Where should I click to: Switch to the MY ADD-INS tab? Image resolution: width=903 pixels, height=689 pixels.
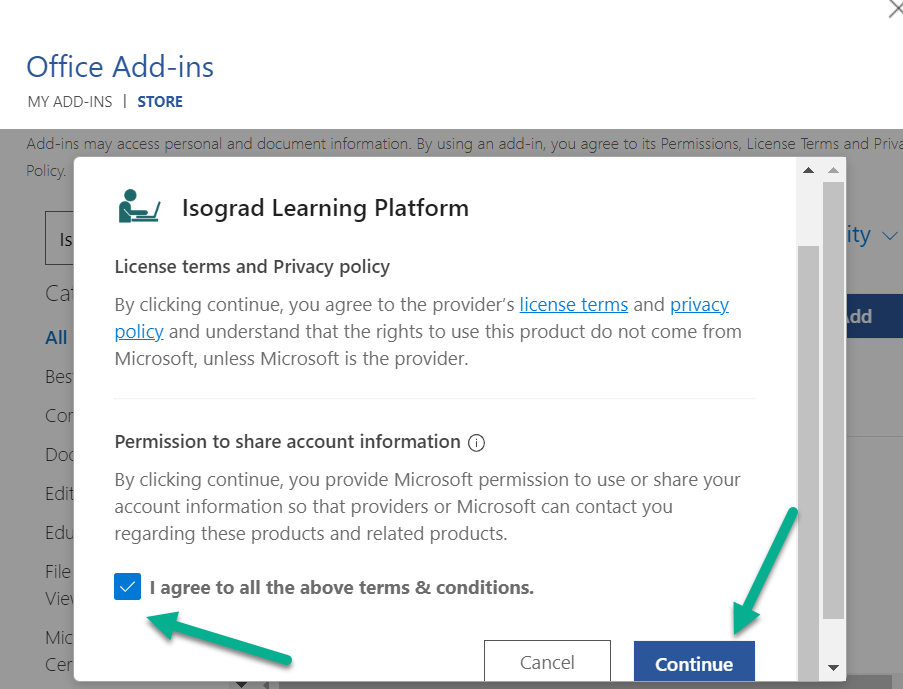click(70, 102)
